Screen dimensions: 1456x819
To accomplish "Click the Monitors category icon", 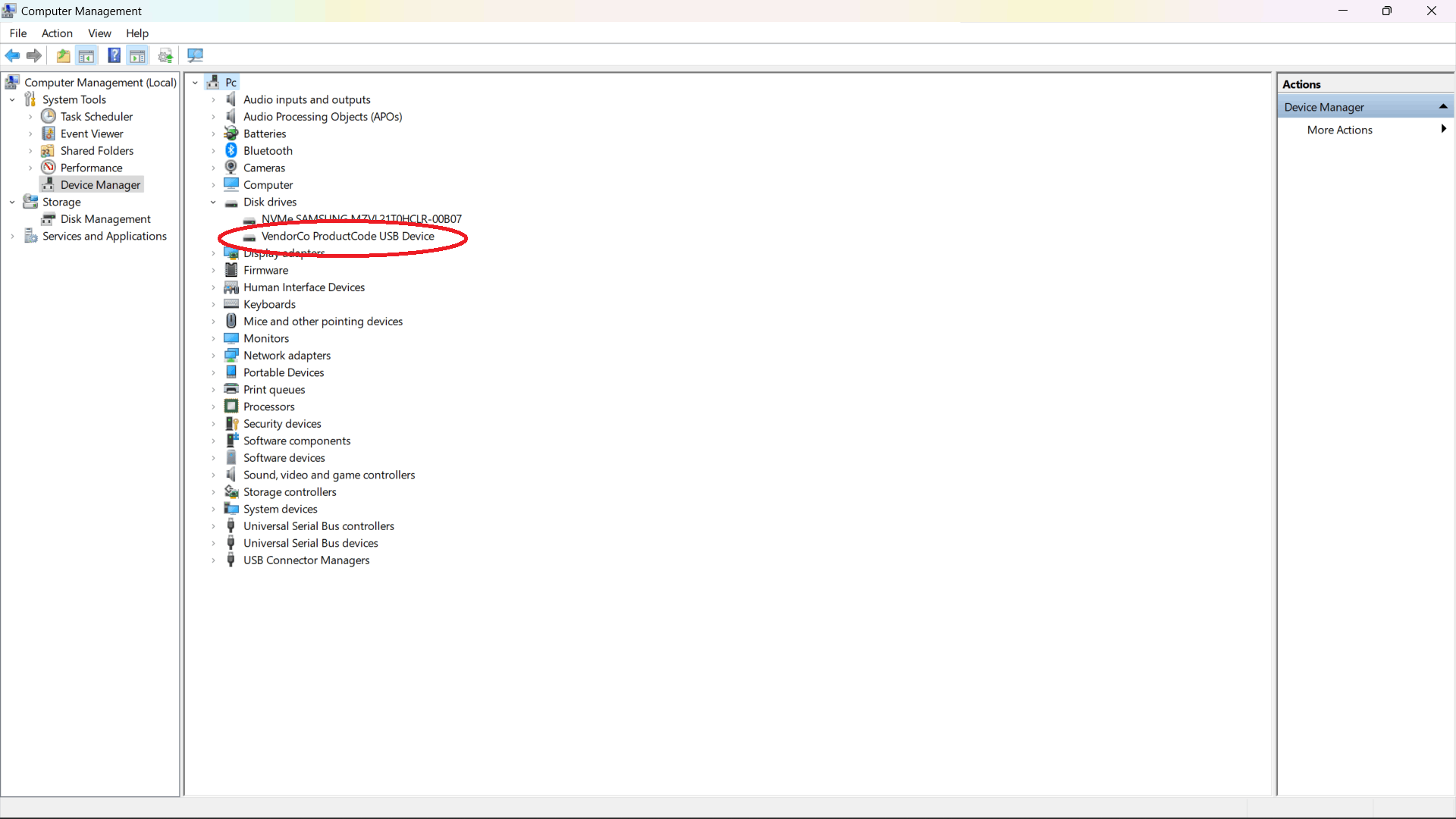I will click(x=231, y=338).
